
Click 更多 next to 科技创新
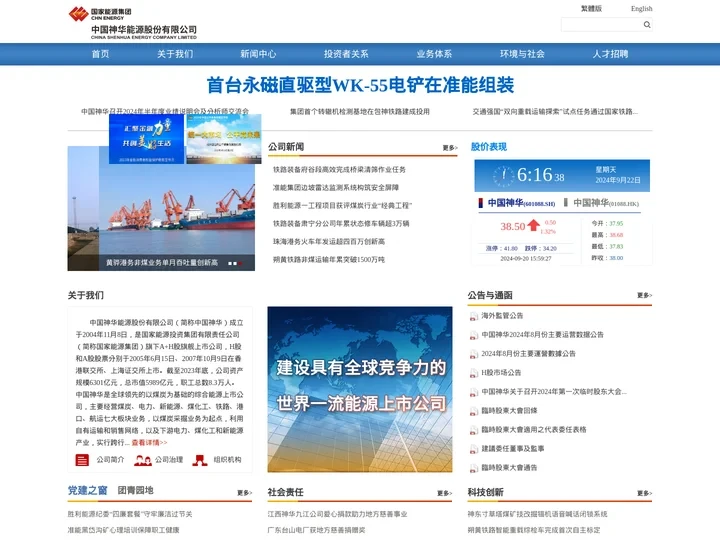(644, 493)
